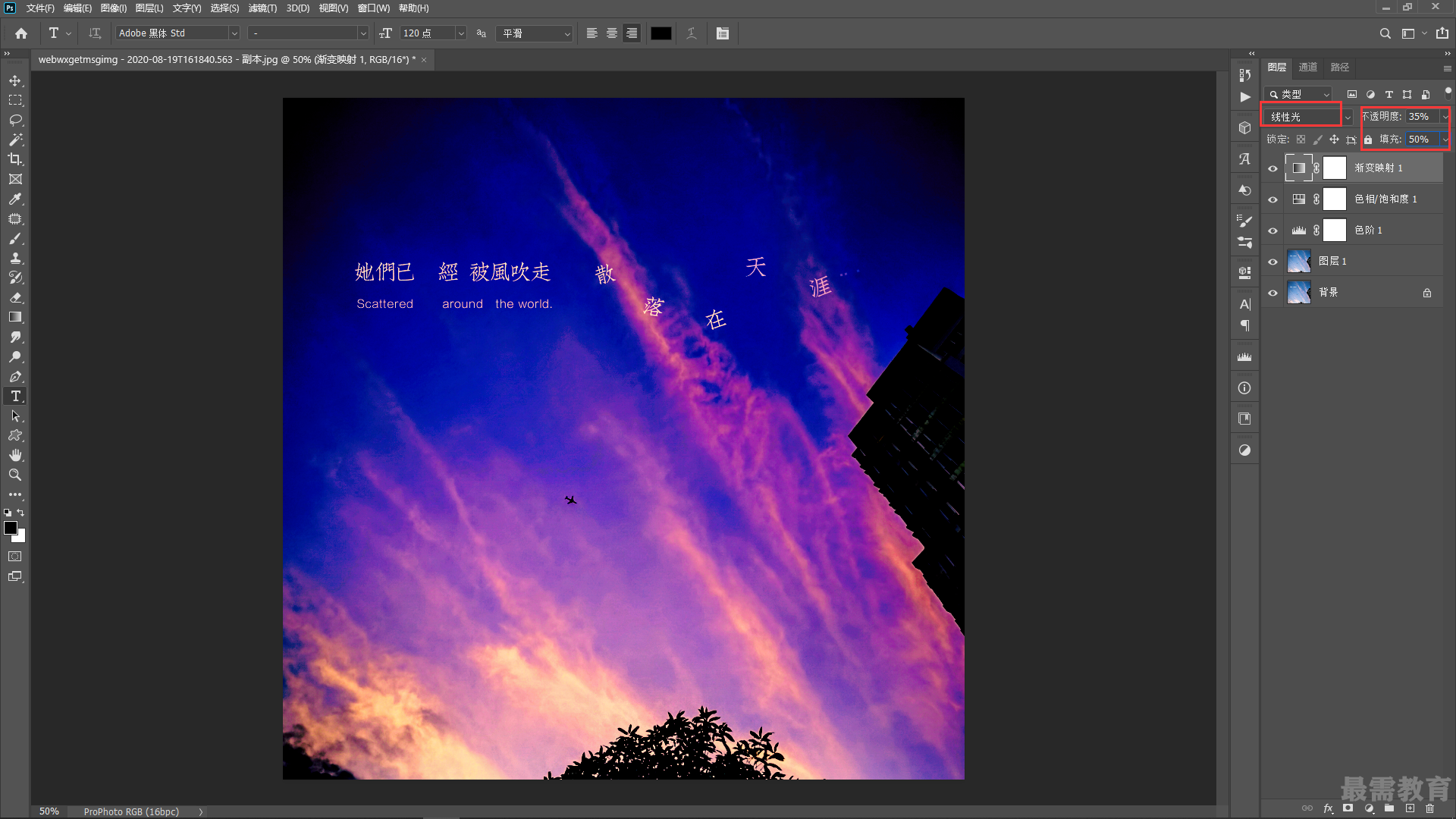Hide the 图层 1 layer
This screenshot has height=819, width=1456.
[1273, 262]
